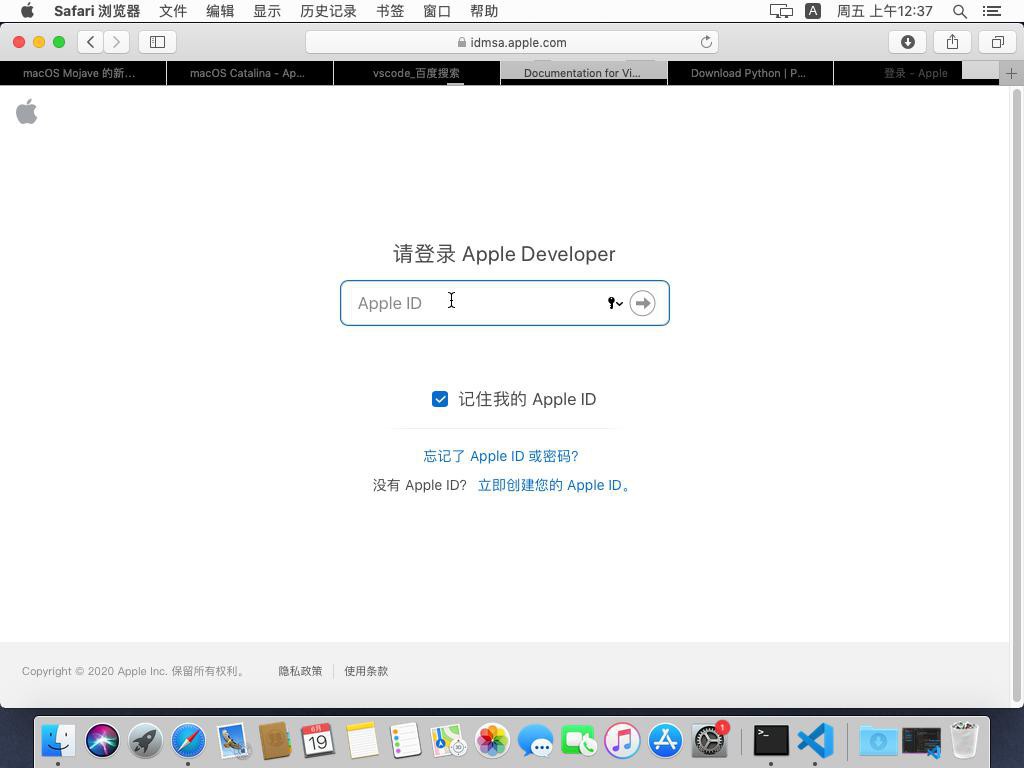Open App Store in the Dock

point(665,741)
